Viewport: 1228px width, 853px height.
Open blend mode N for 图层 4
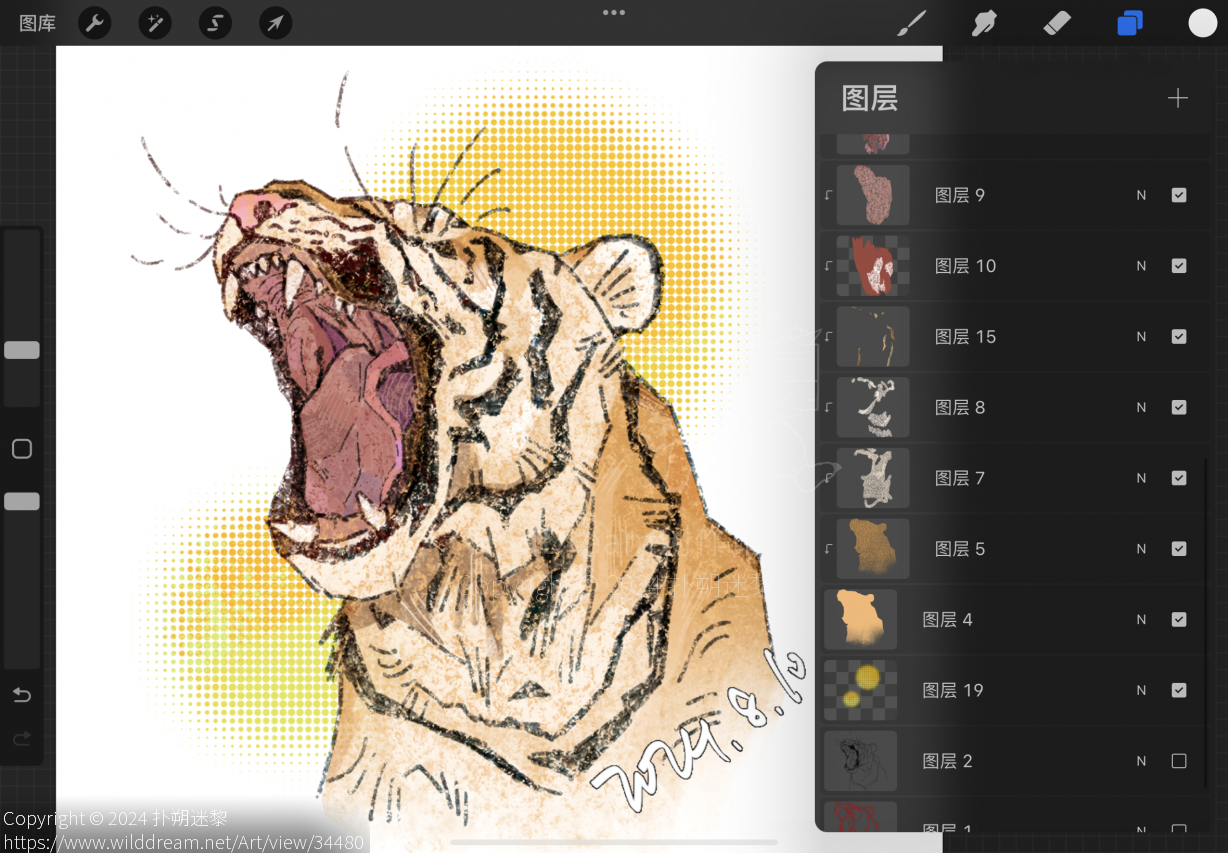1141,620
